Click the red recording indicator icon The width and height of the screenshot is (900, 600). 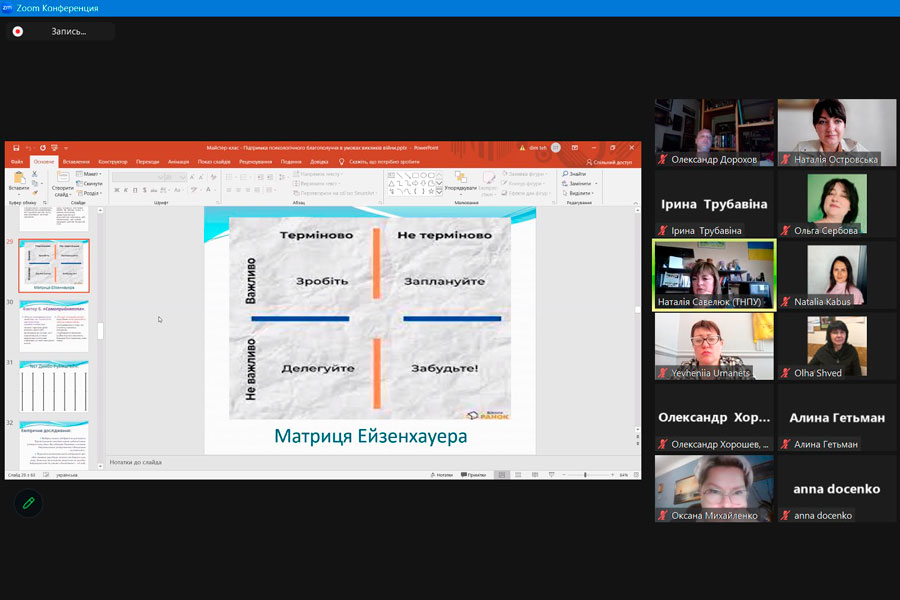(18, 31)
